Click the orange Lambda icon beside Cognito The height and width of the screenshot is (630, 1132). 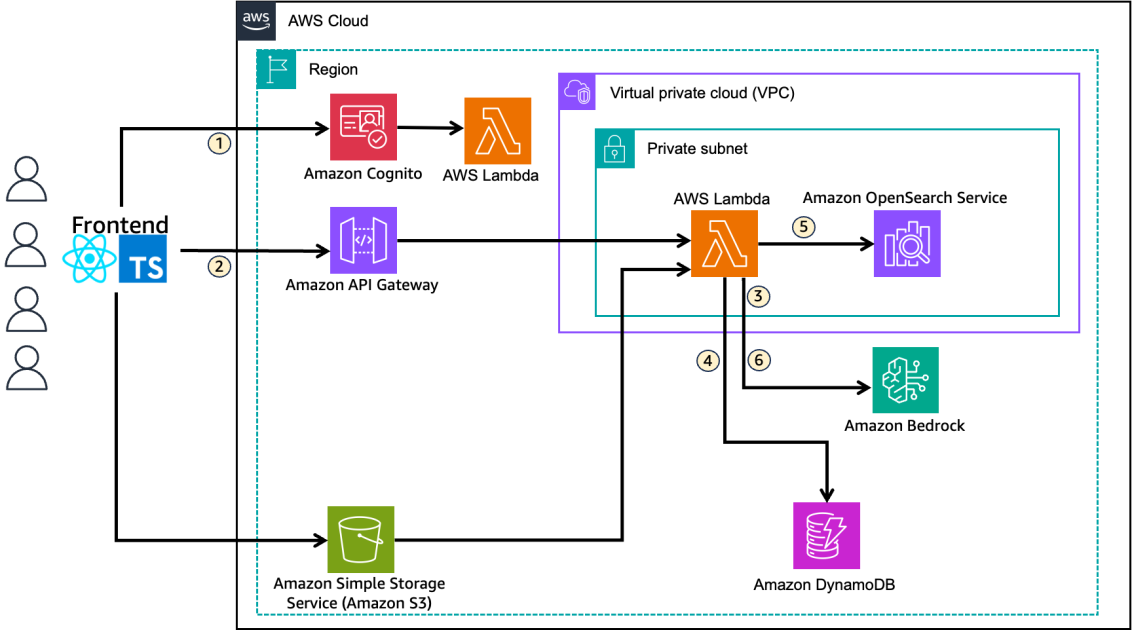pos(497,131)
